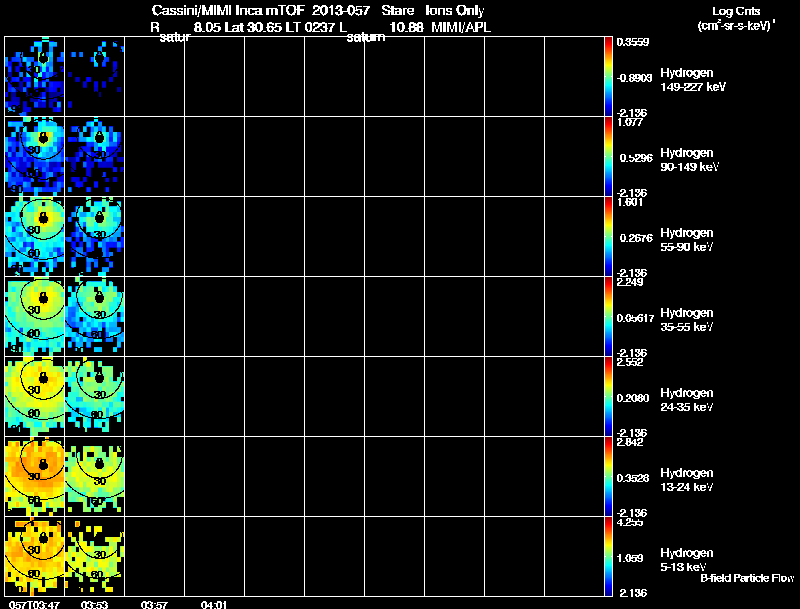
Task: Select the 03:47 image for Hydrogen 90-149 keV
Action: pos(35,157)
